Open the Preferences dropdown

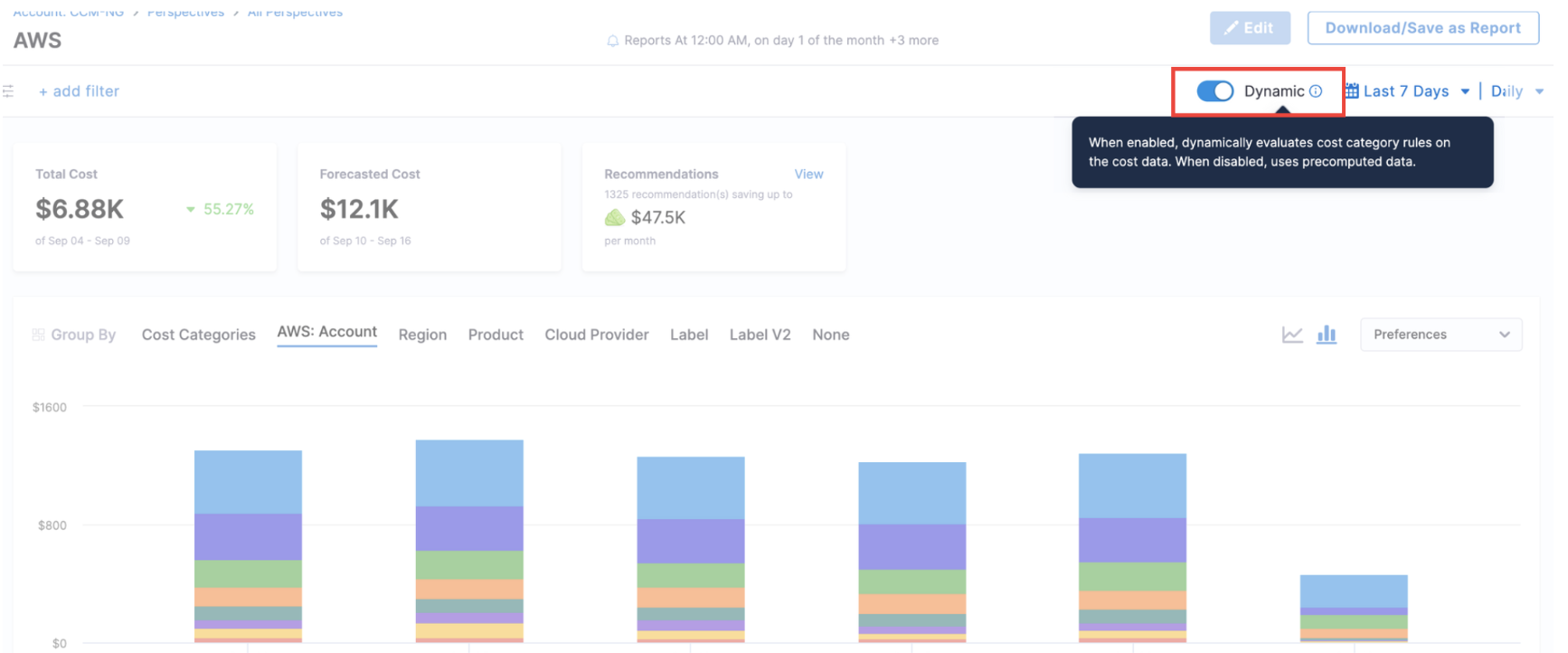coord(1440,335)
